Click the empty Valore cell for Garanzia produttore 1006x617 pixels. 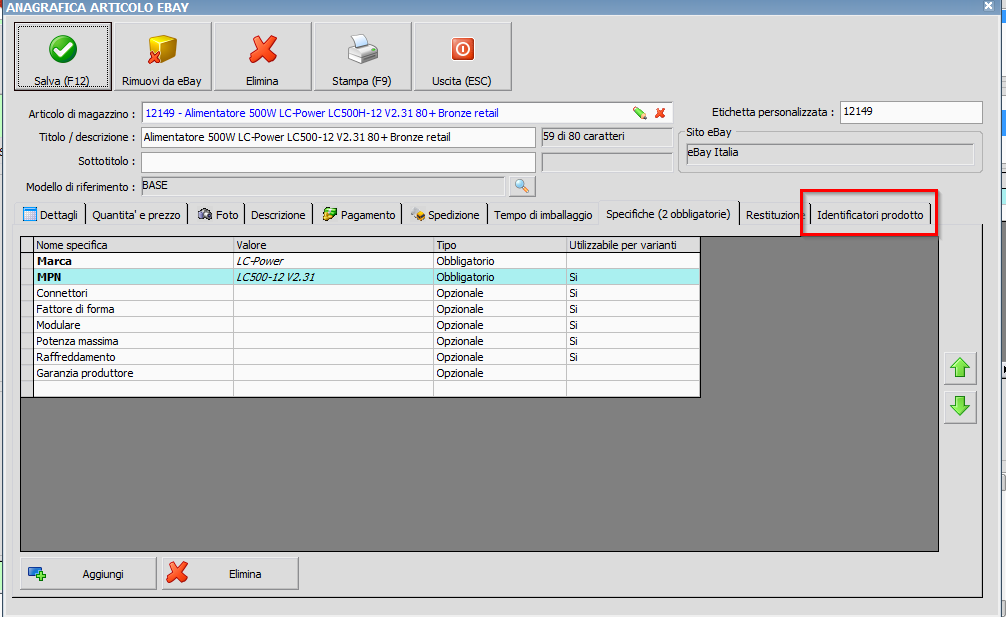point(334,373)
